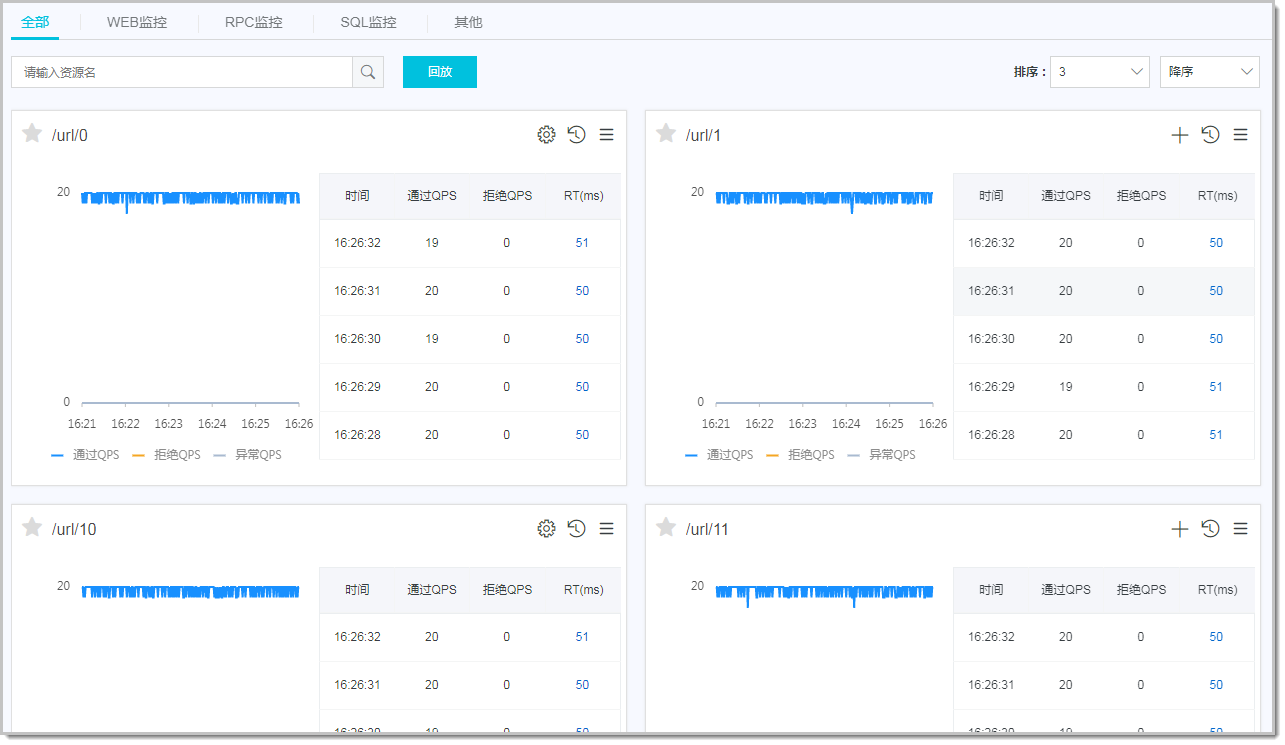Open the RPC监控 tab
Screen dimensions: 1285x745
[x=254, y=22]
